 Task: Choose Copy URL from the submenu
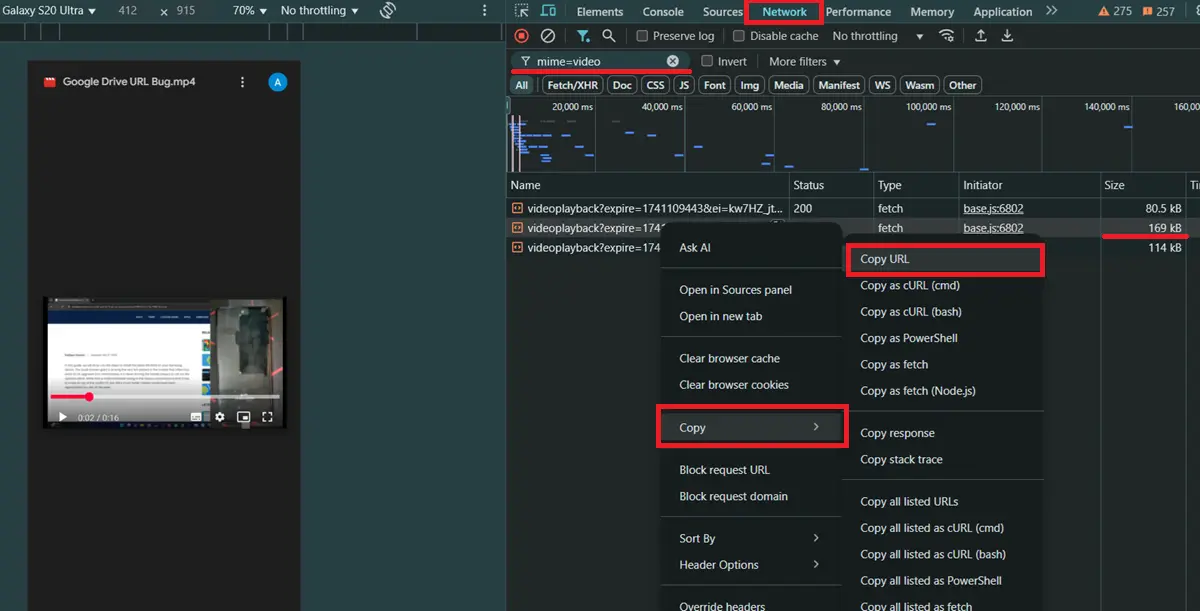(x=885, y=259)
